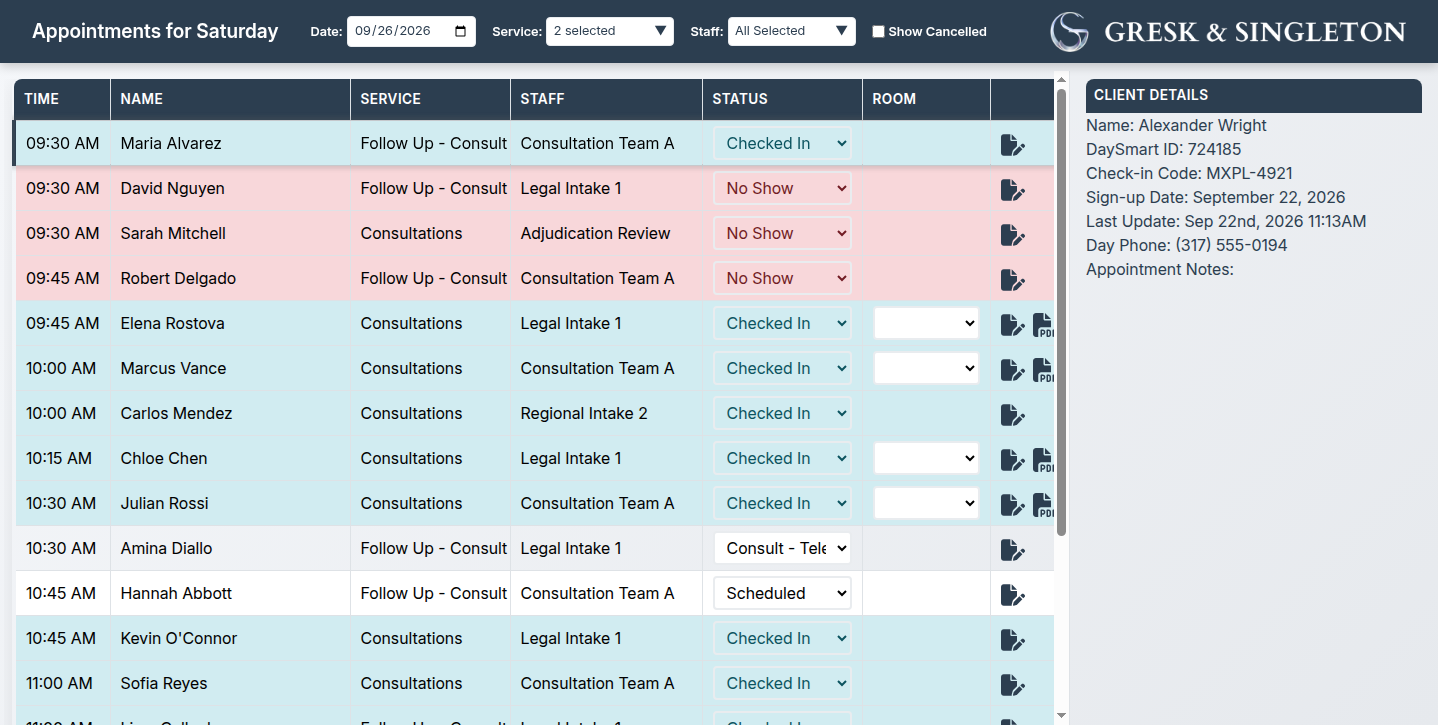Click the Date input field
Viewport: 1438px width, 725px height.
pyautogui.click(x=411, y=31)
